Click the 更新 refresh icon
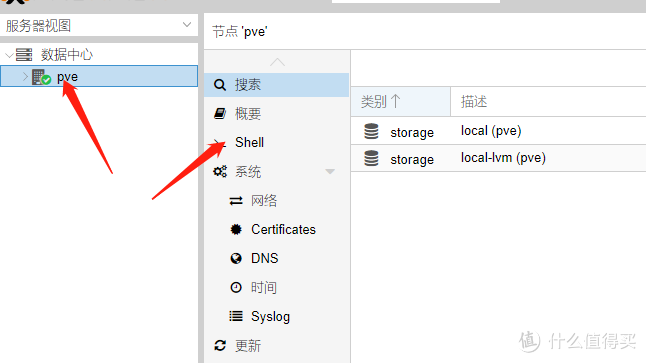 pyautogui.click(x=220, y=346)
